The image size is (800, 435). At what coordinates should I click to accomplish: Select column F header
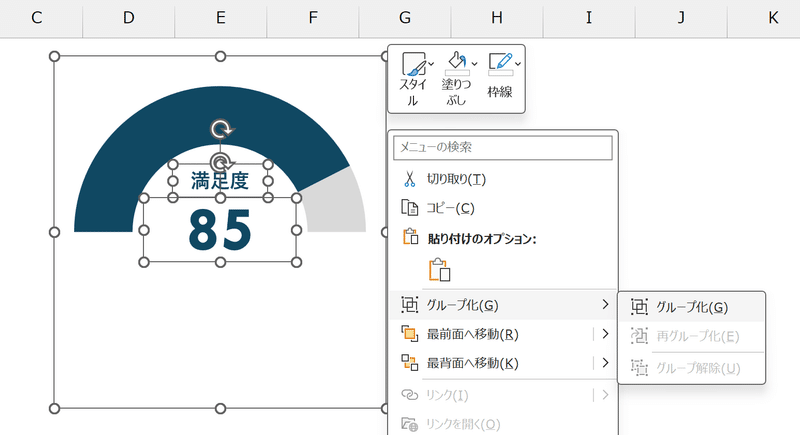click(x=313, y=18)
